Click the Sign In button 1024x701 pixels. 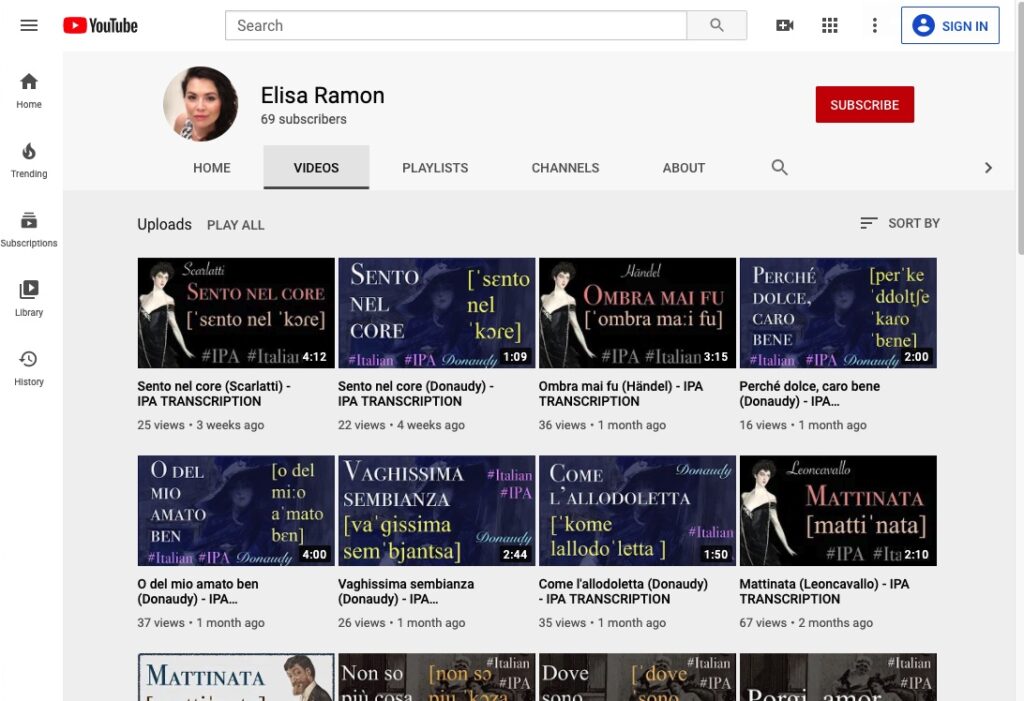click(x=950, y=26)
